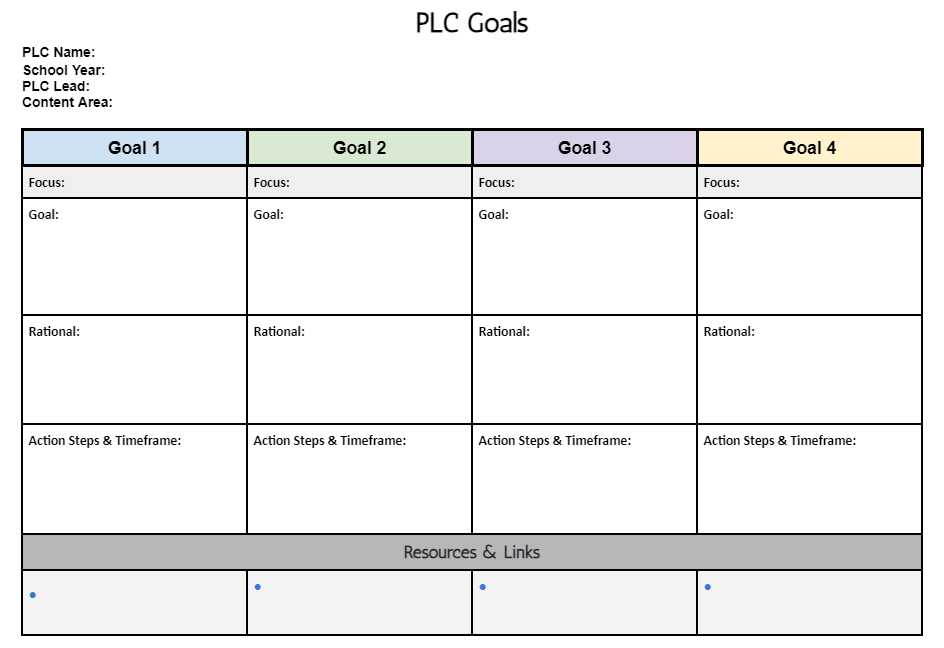Click the Rational cell under Goal 1
944x648 pixels.
(x=135, y=370)
